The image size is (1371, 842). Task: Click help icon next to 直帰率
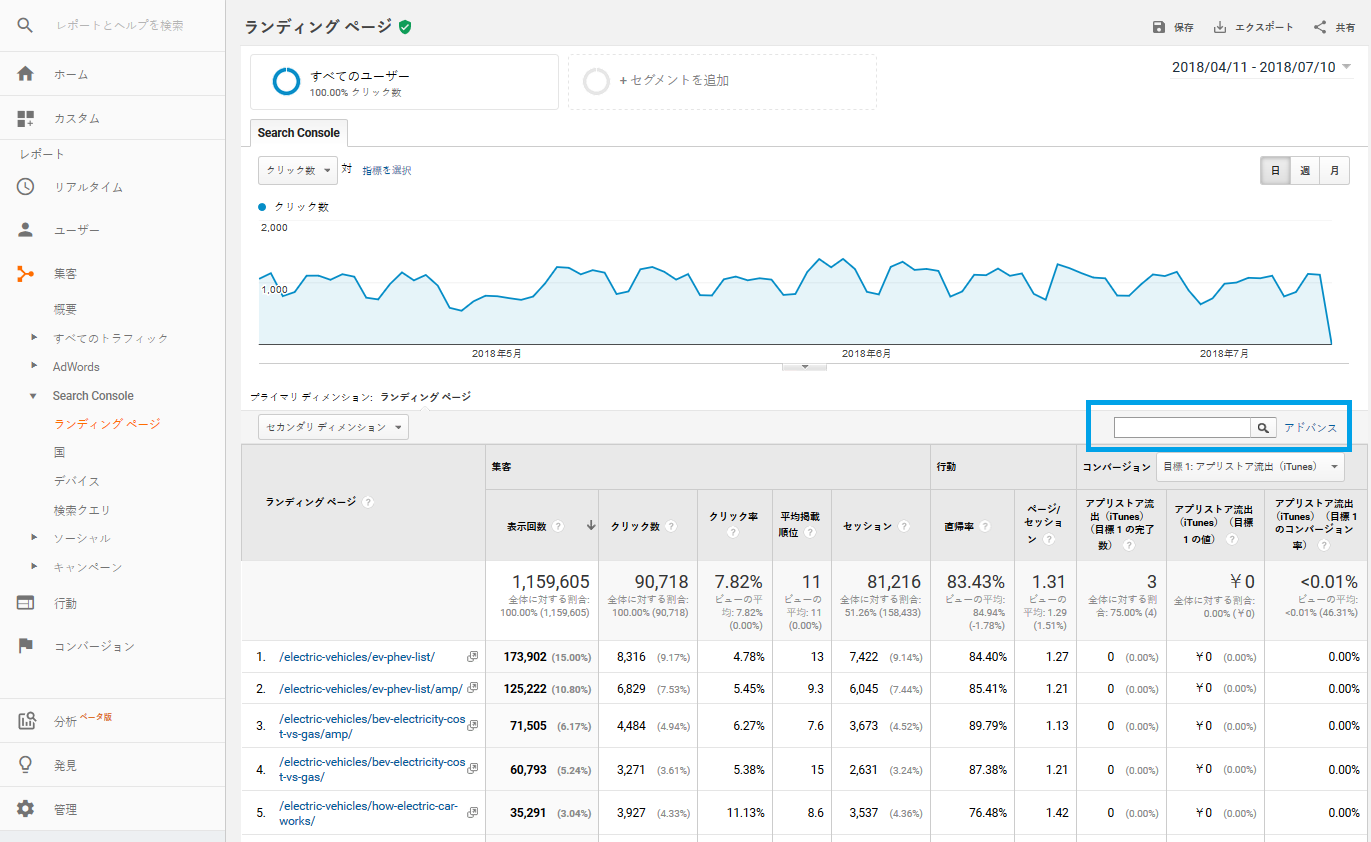click(985, 526)
